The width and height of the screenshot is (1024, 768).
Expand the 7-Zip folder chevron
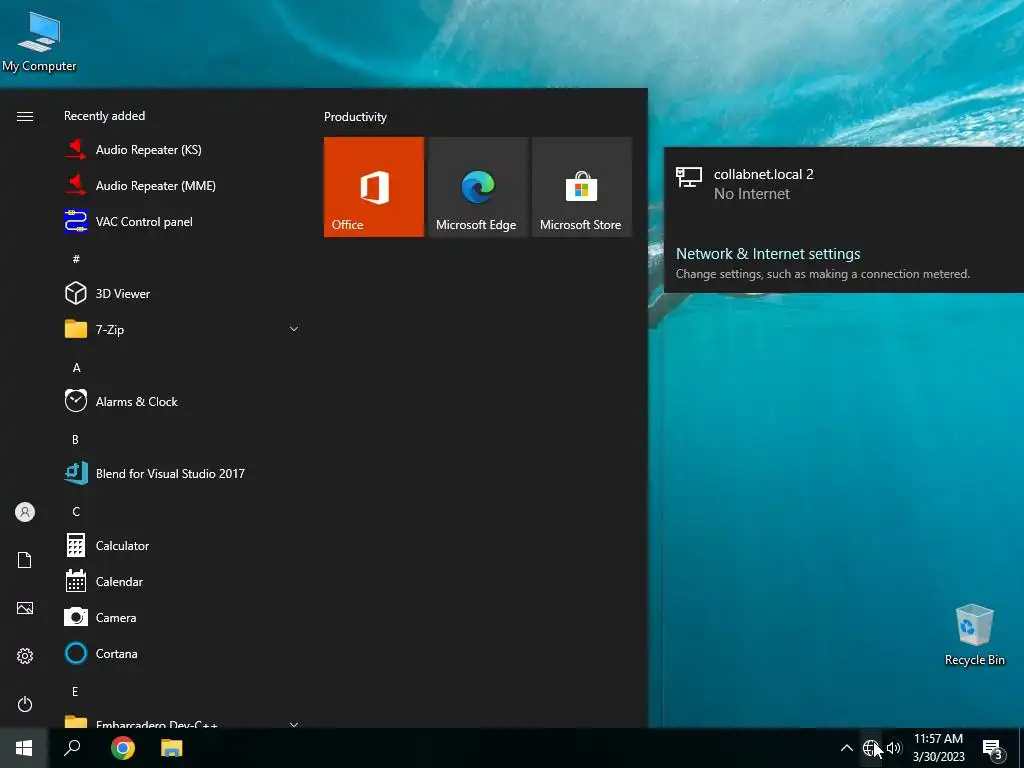coord(294,329)
